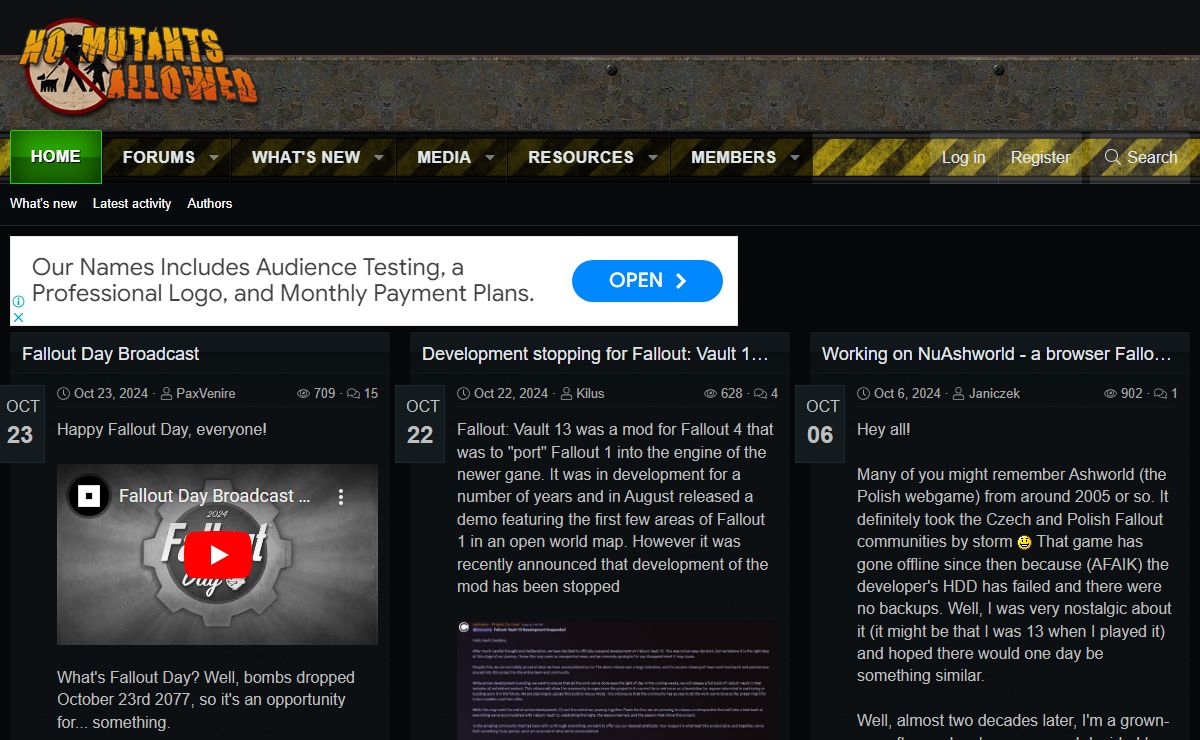Click the OPEN button in the ad
This screenshot has width=1200, height=740.
click(647, 281)
